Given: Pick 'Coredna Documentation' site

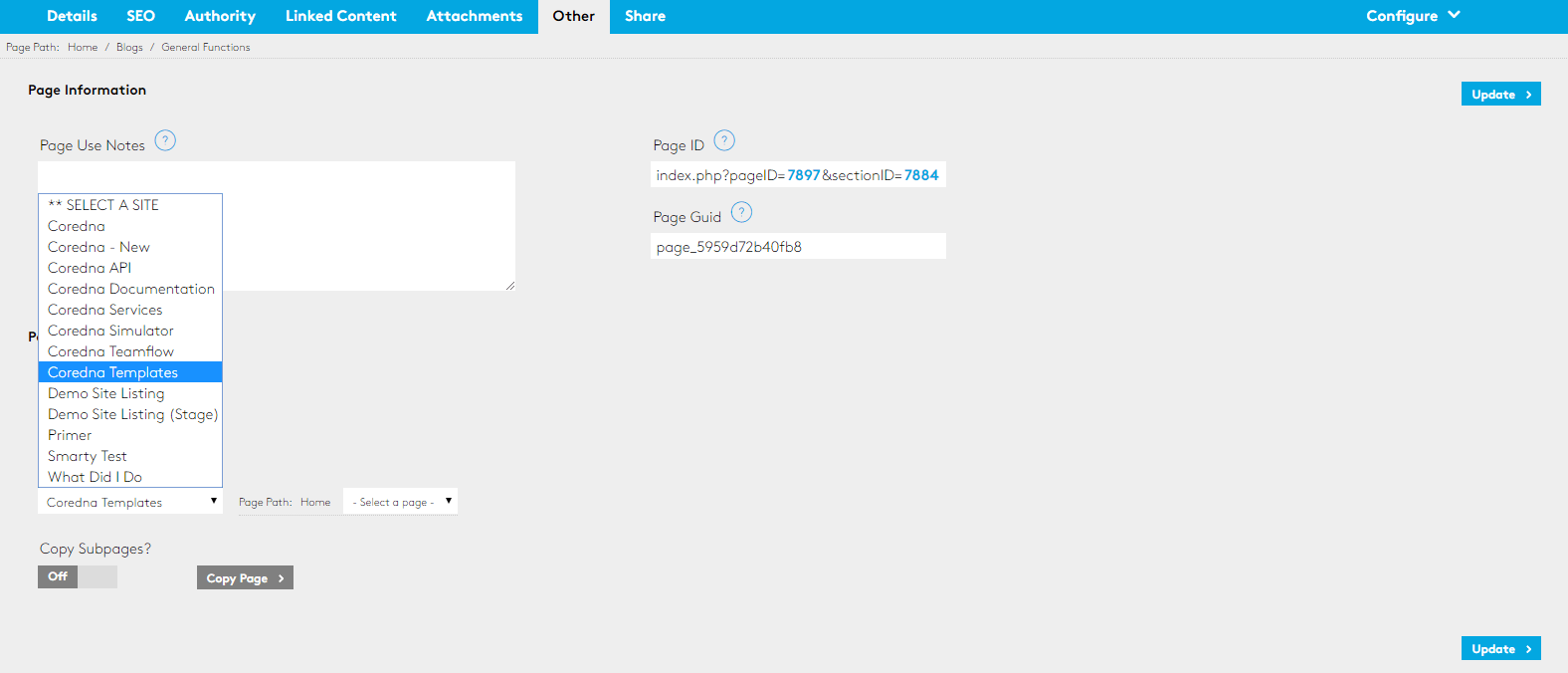Looking at the screenshot, I should point(130,289).
